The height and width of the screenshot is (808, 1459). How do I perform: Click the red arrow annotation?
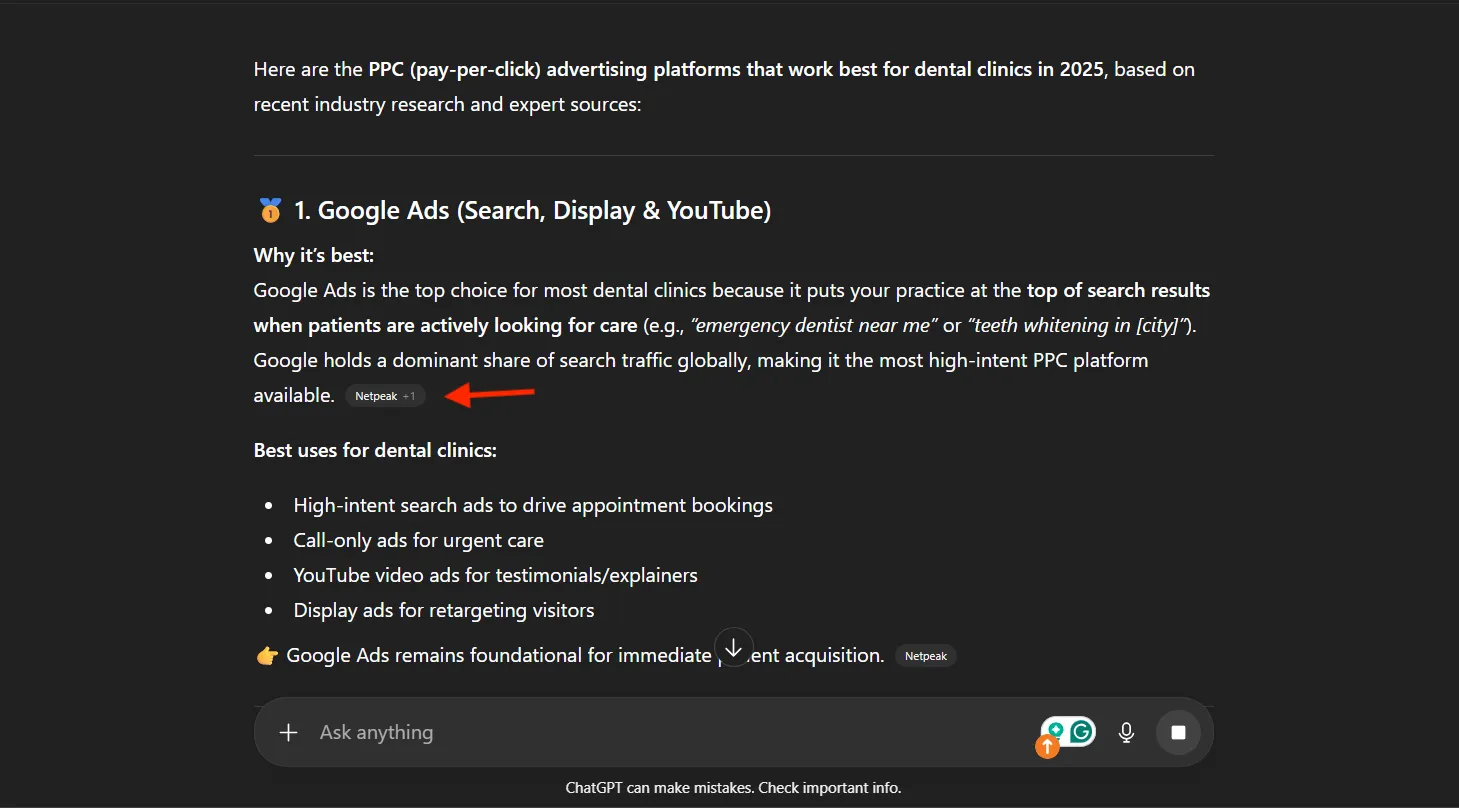pyautogui.click(x=490, y=395)
